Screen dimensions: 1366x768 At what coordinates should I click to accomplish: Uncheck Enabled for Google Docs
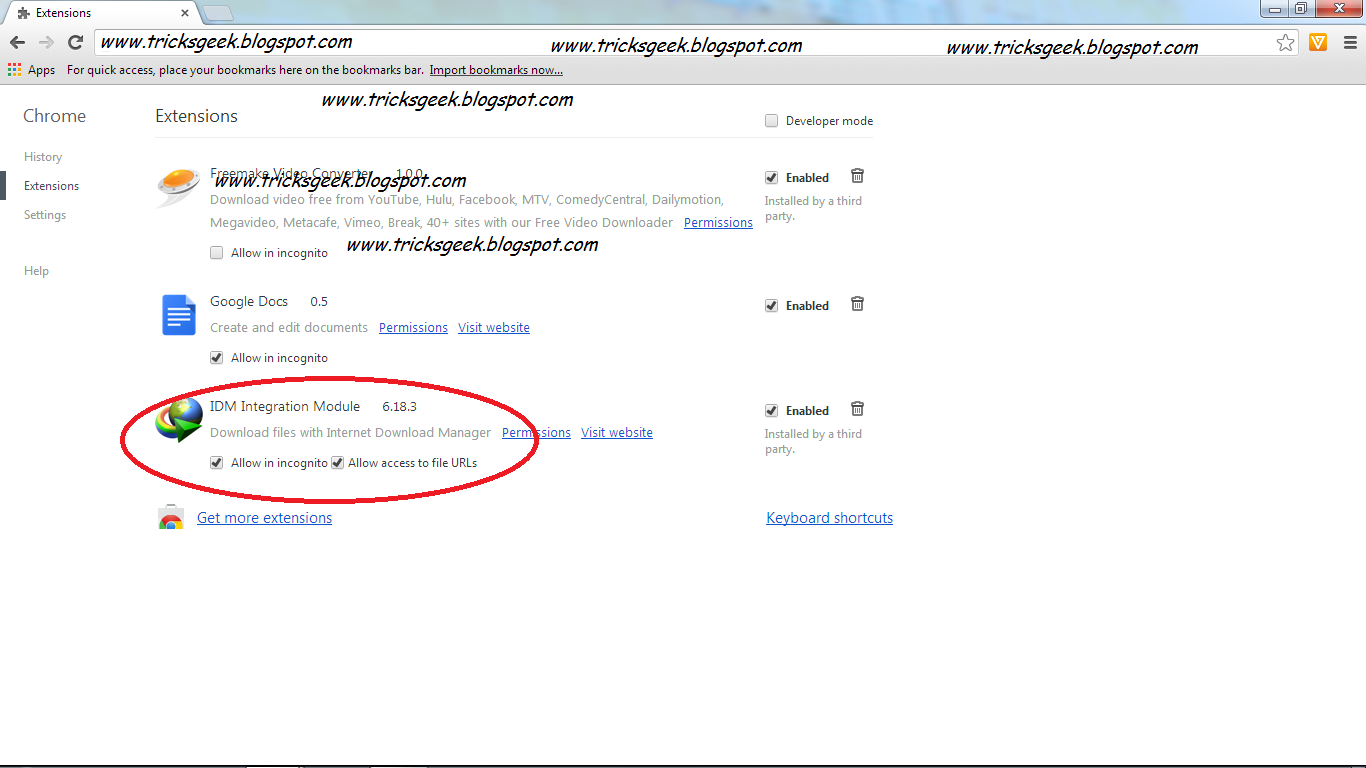tap(771, 306)
